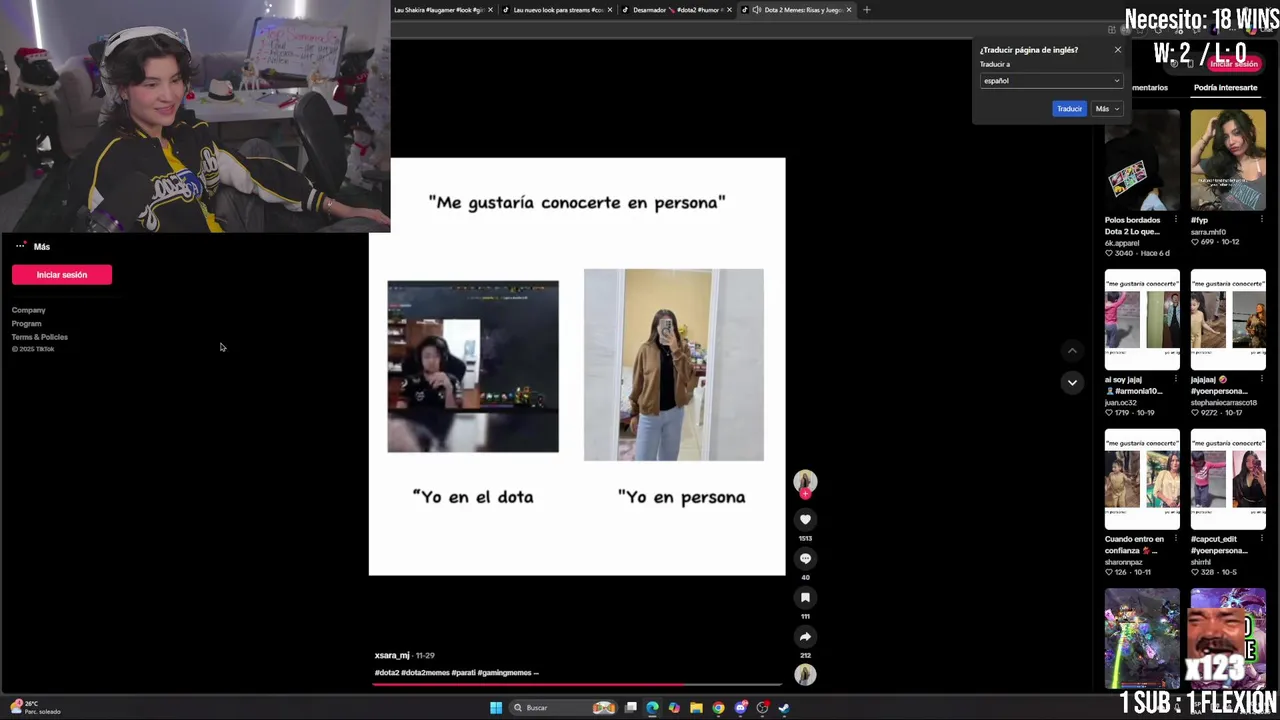Open comments via speech bubble icon

click(x=805, y=558)
